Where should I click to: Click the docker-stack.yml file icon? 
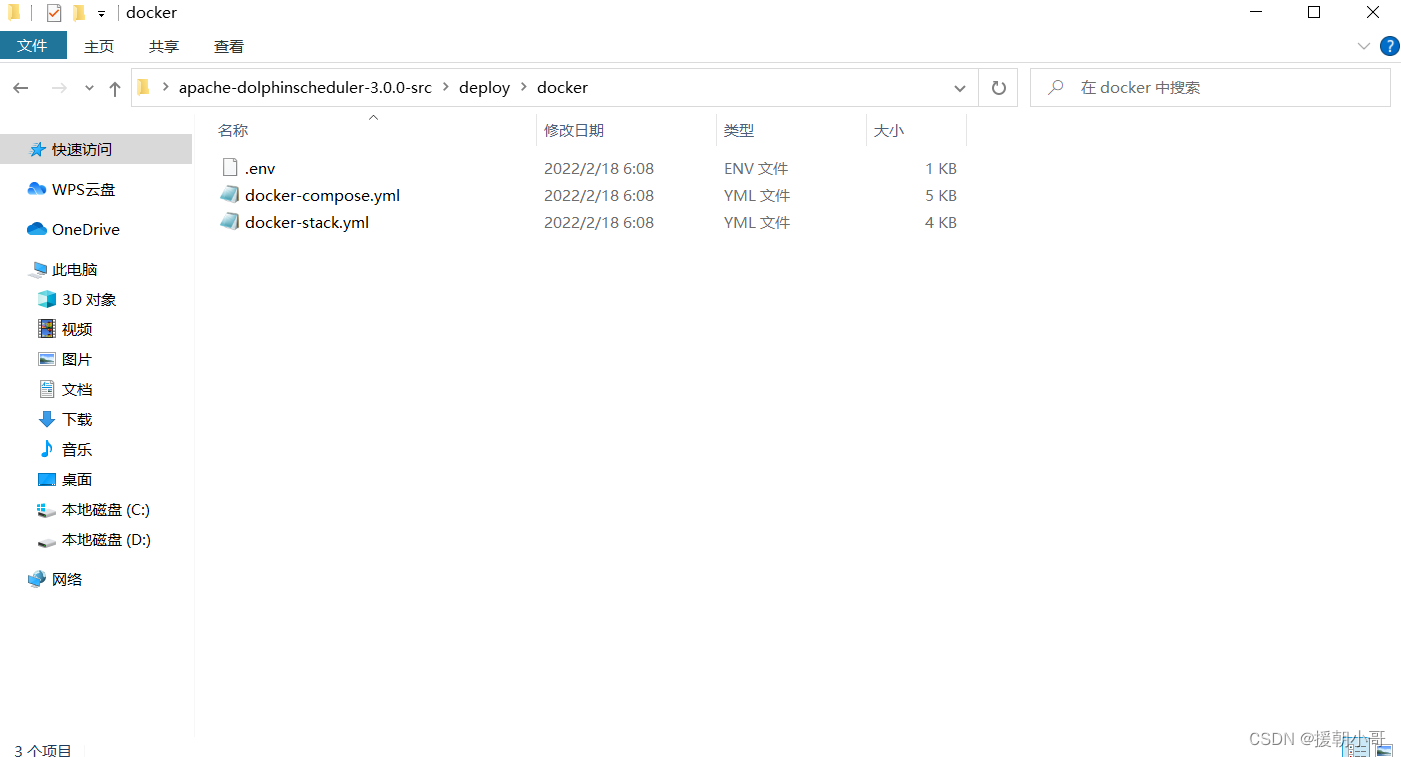coord(230,222)
